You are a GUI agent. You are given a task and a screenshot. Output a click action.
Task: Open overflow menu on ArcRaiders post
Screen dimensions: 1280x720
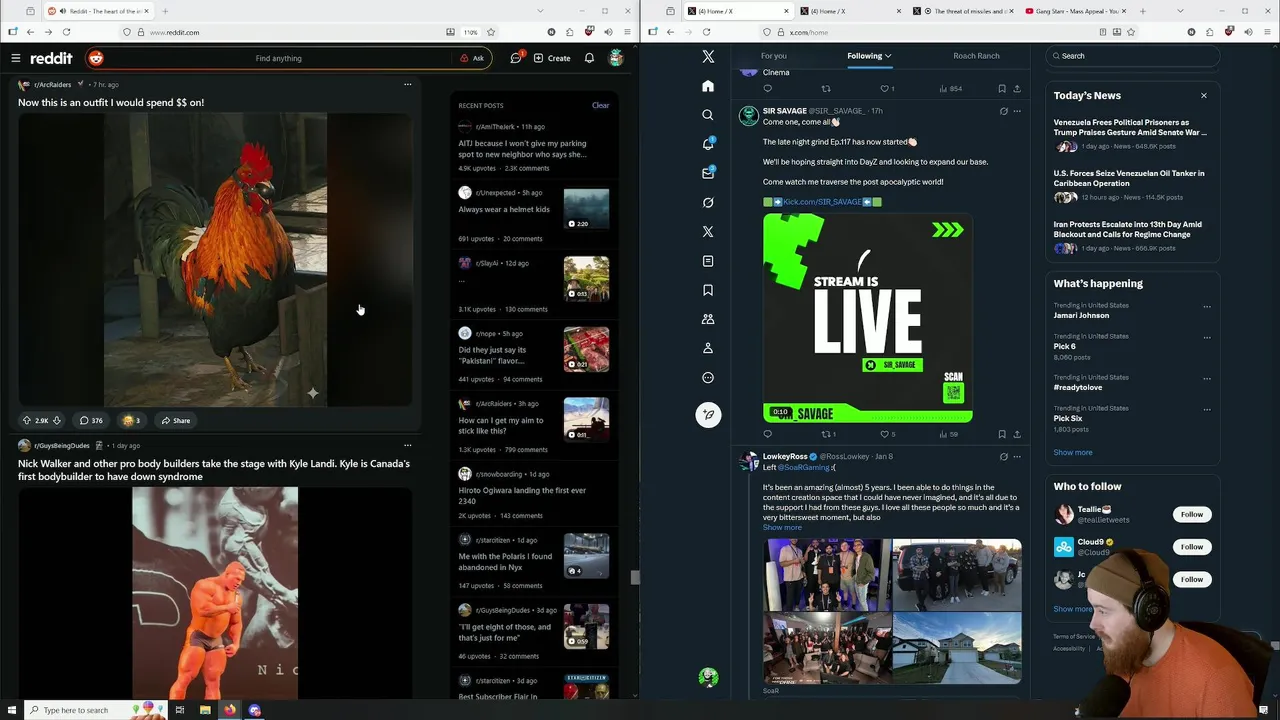tap(407, 84)
